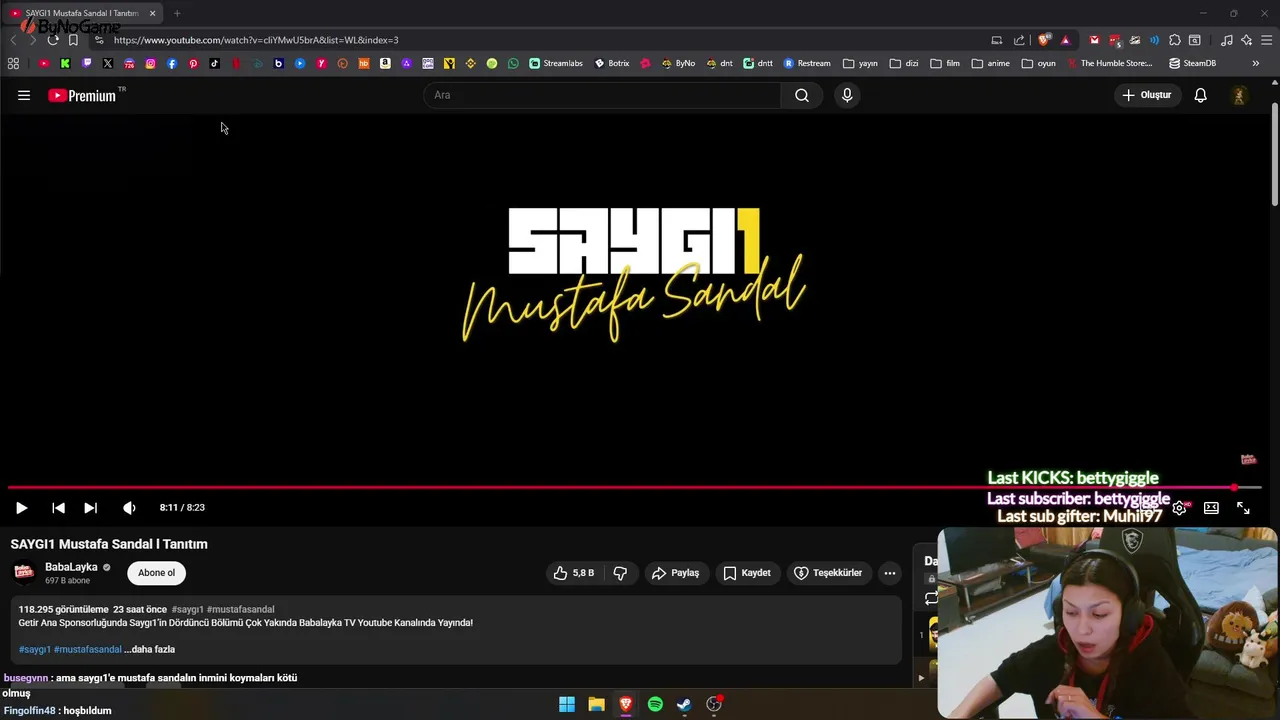Show hidden bookmarks overflow chevron

1255,63
